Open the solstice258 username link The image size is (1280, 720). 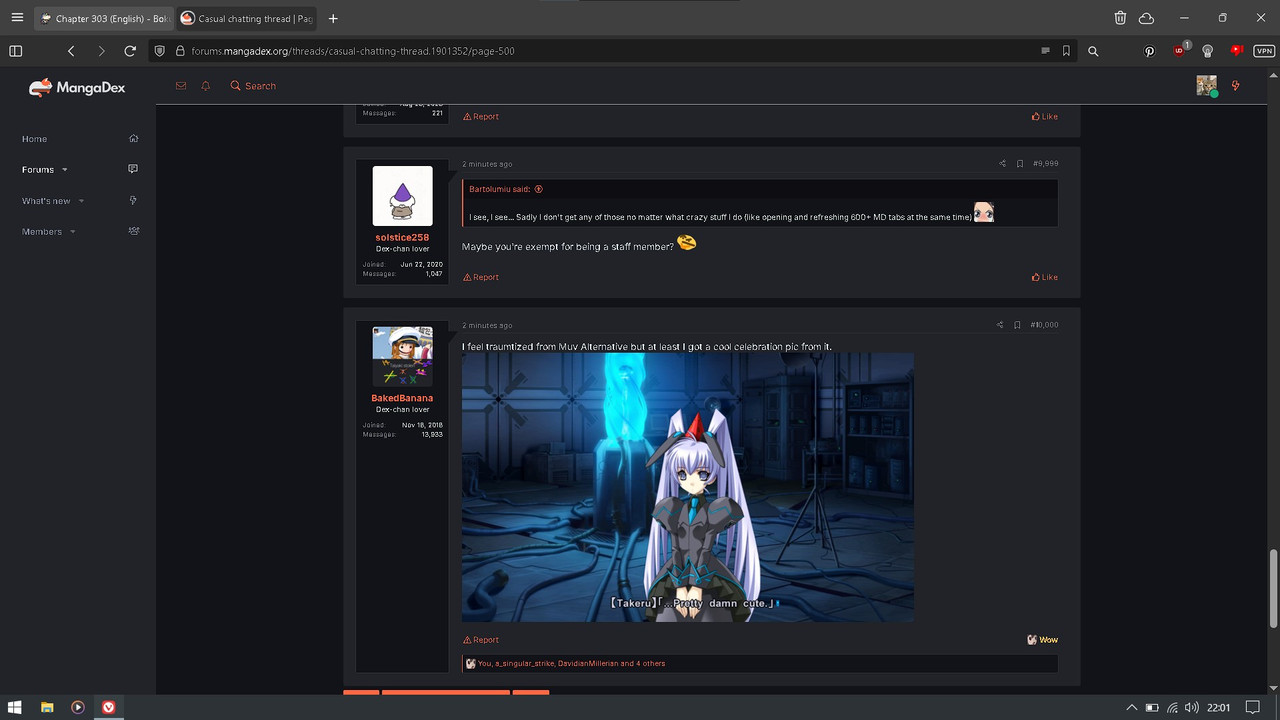pyautogui.click(x=402, y=238)
